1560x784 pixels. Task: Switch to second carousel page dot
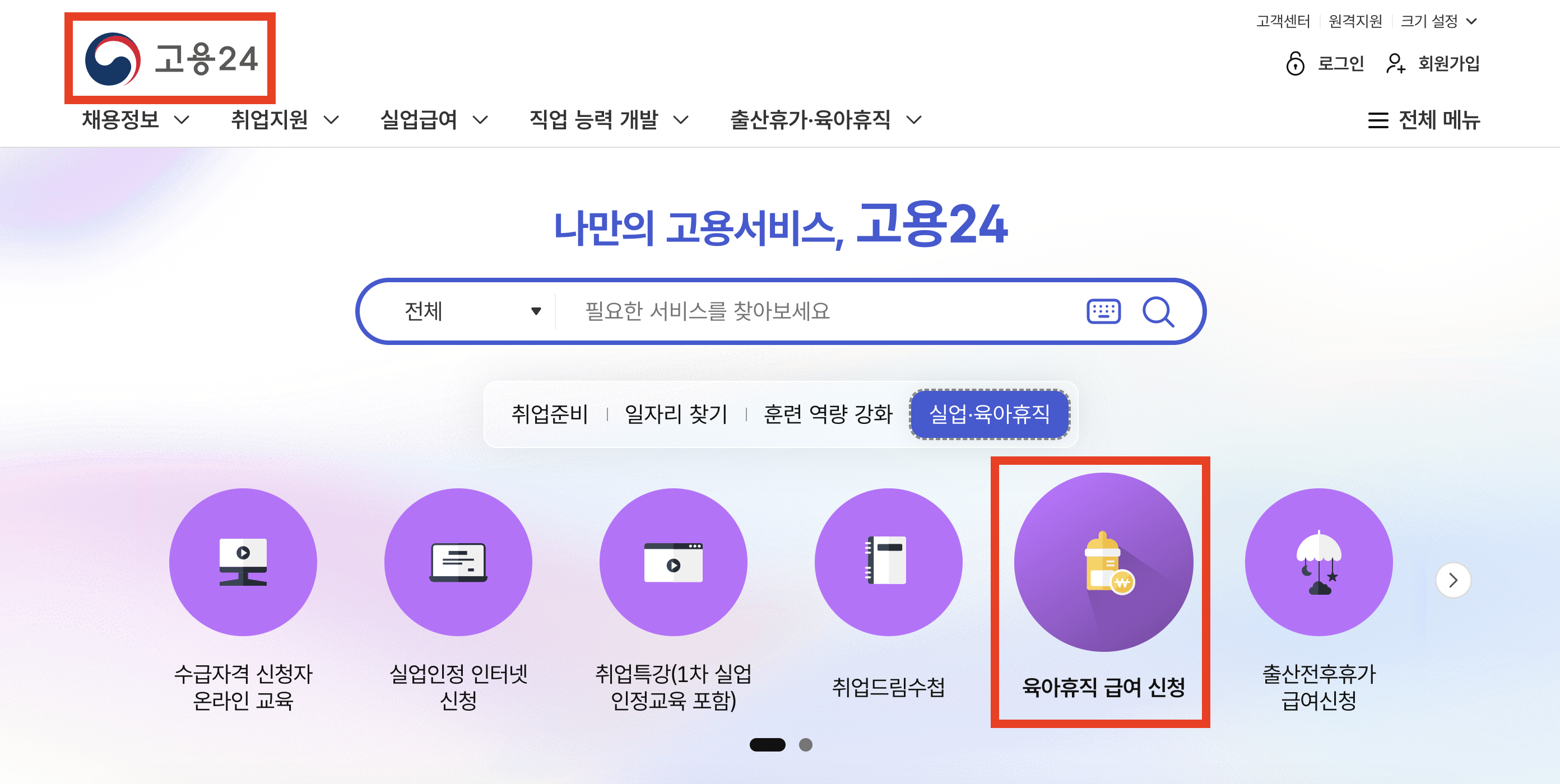[805, 745]
